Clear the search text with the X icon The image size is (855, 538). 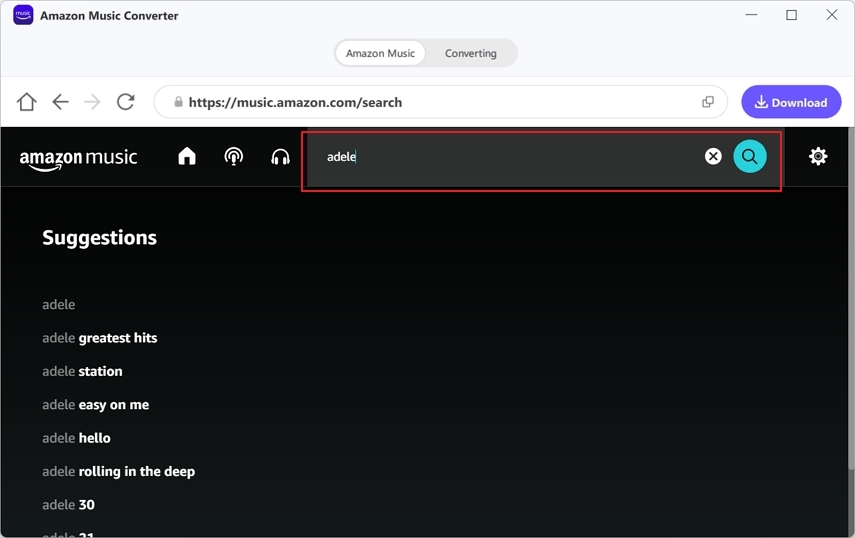tap(713, 156)
